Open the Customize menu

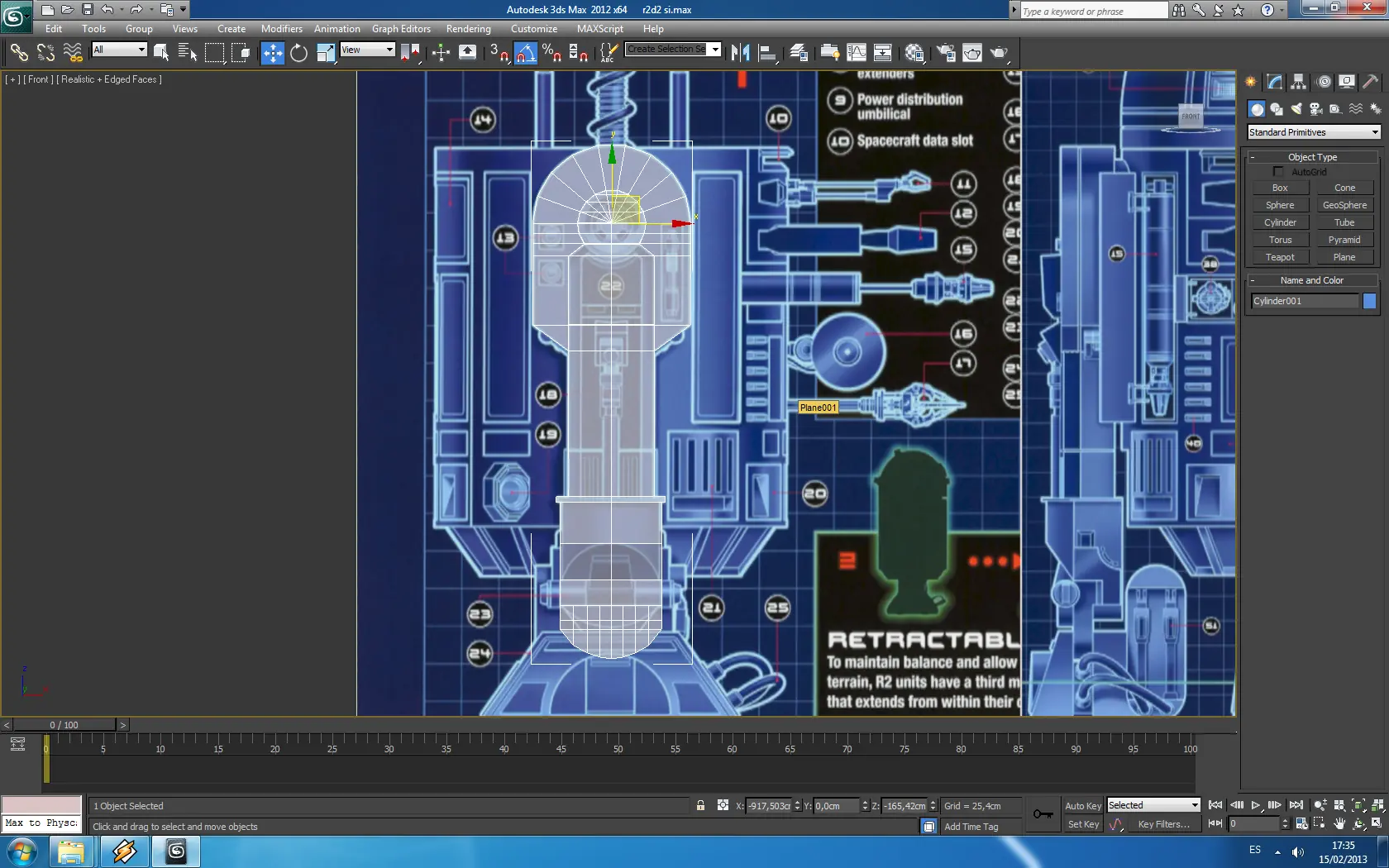pyautogui.click(x=534, y=29)
